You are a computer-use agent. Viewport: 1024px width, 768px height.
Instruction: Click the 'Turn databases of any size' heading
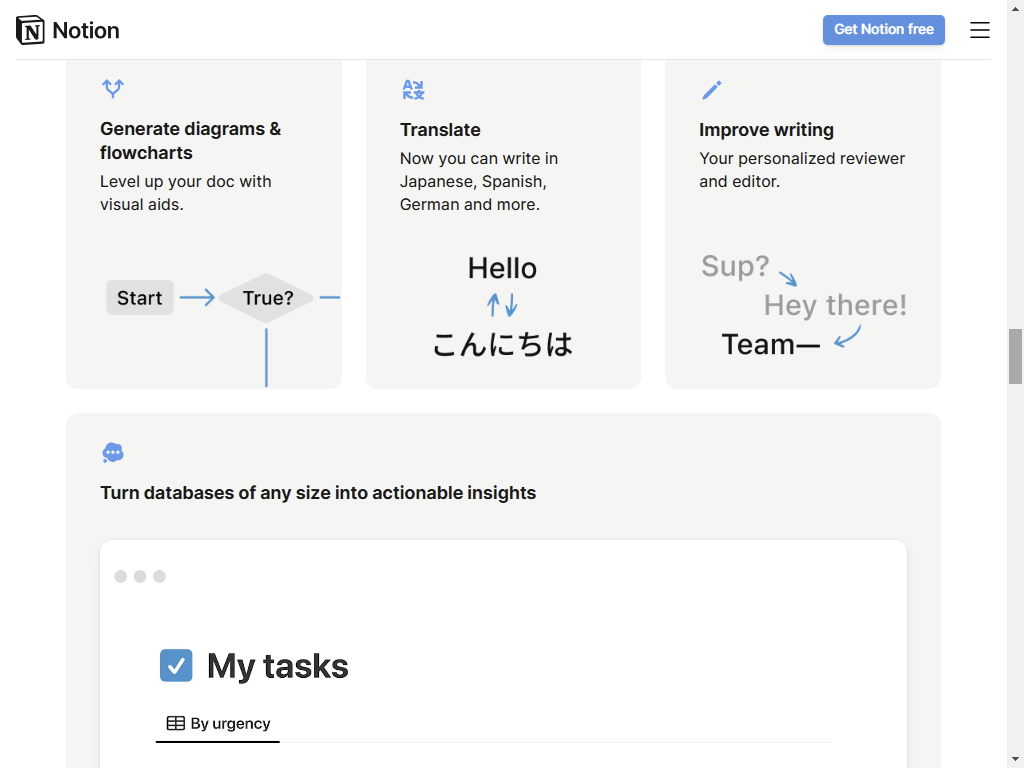[x=318, y=492]
